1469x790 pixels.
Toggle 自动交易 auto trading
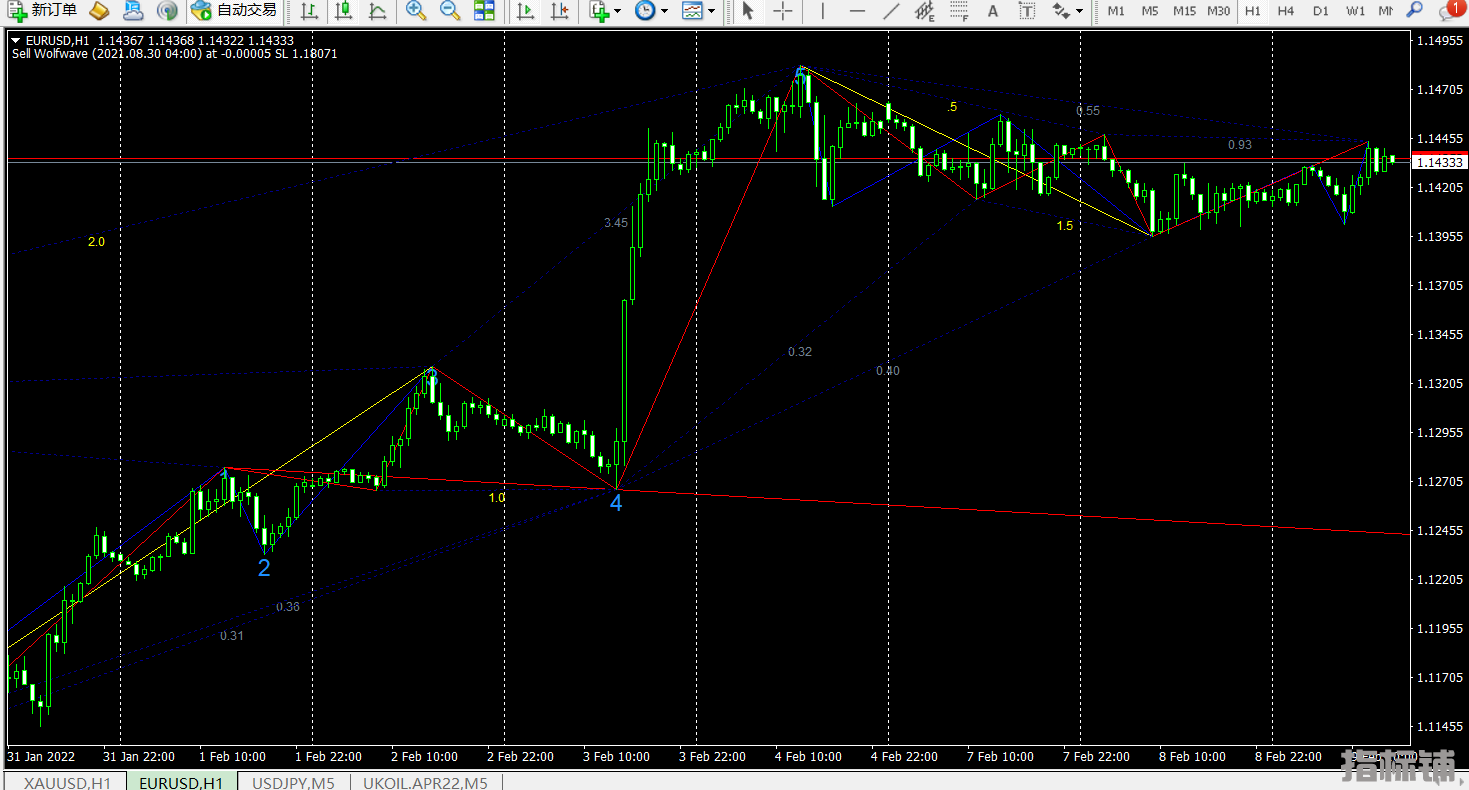pyautogui.click(x=234, y=11)
